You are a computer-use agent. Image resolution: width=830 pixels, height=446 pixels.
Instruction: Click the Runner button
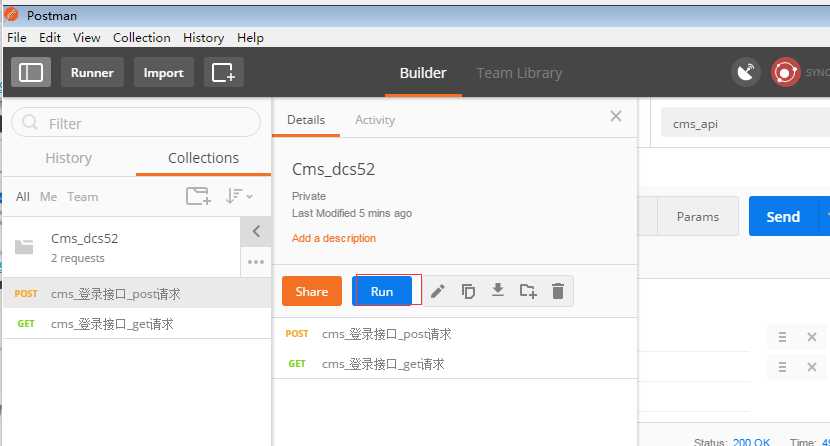92,72
